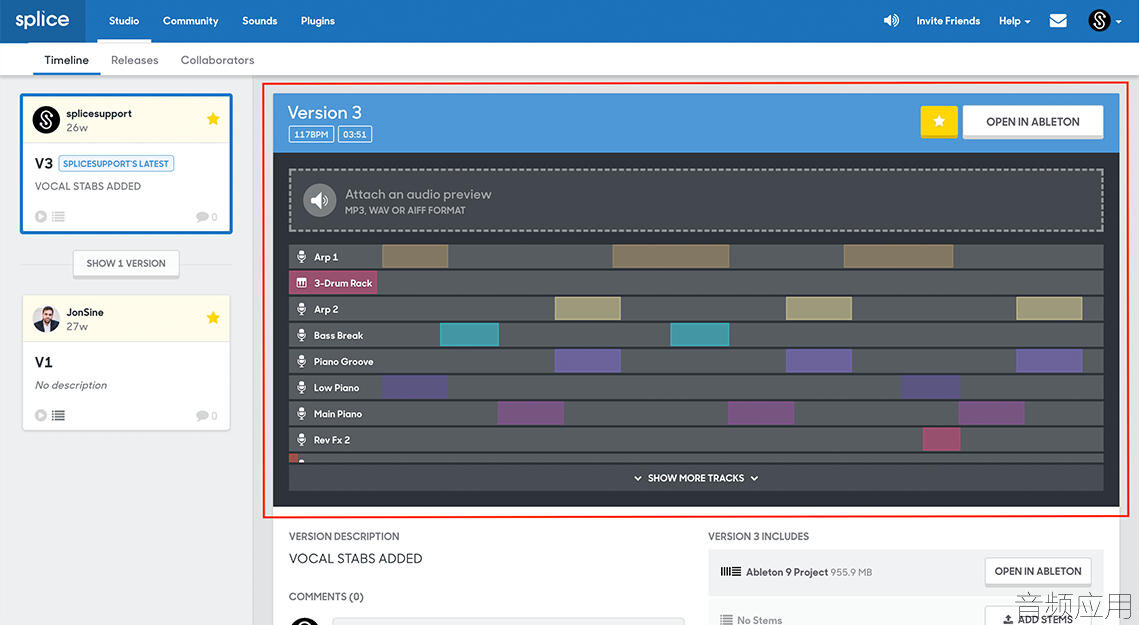Click the Low Piano microphone icon

click(x=301, y=387)
